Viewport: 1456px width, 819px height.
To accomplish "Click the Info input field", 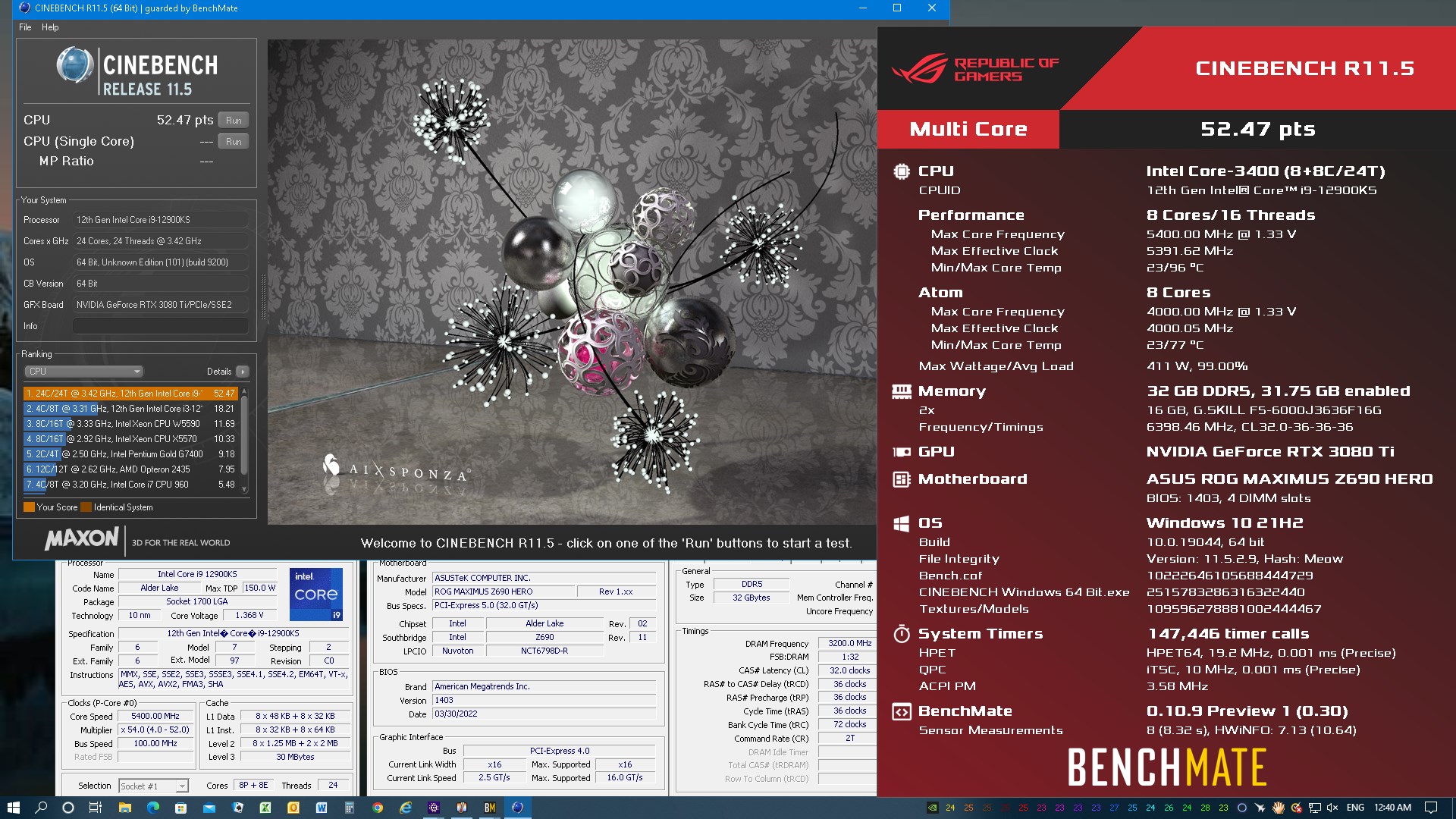I will coord(161,326).
